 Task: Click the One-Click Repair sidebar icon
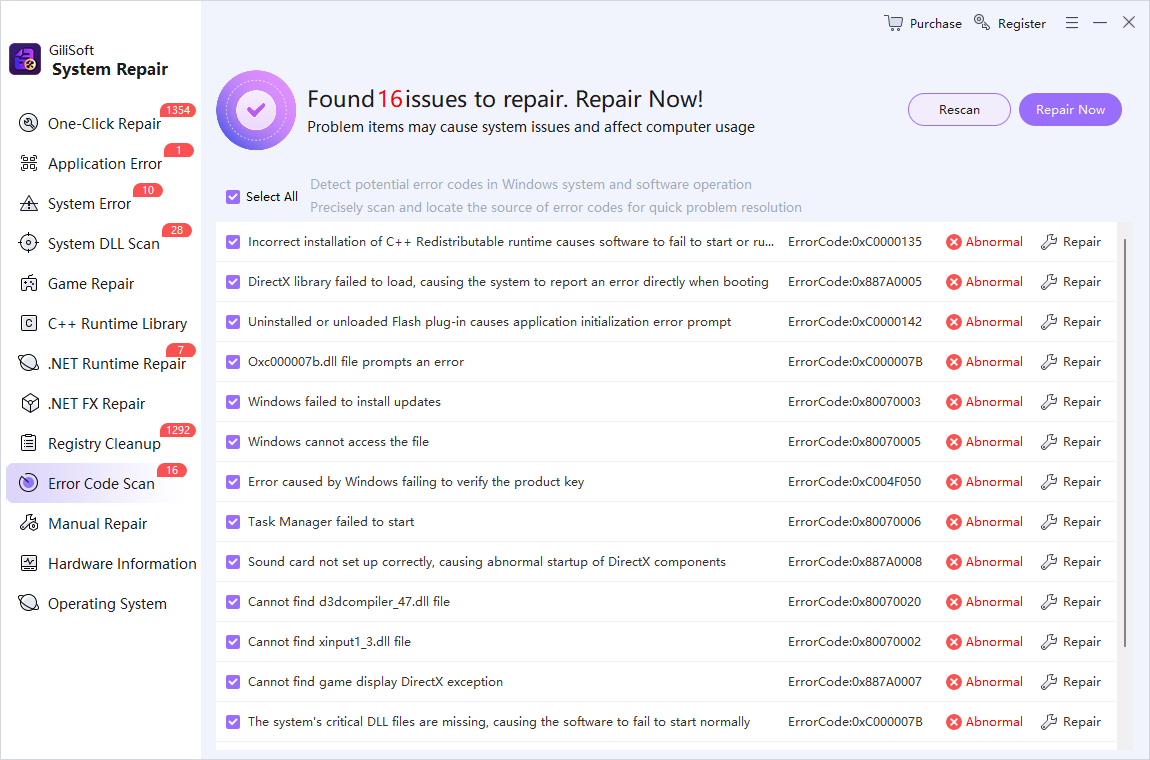point(28,123)
